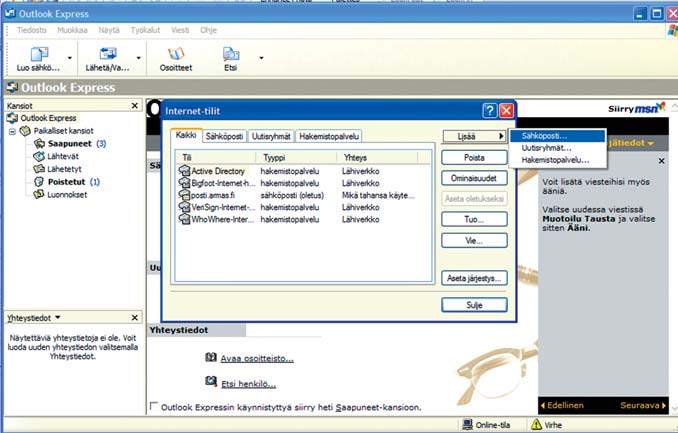Viewport: 678px width, 433px height.
Task: Select the Poistetut (1) folder label
Action: (x=74, y=182)
